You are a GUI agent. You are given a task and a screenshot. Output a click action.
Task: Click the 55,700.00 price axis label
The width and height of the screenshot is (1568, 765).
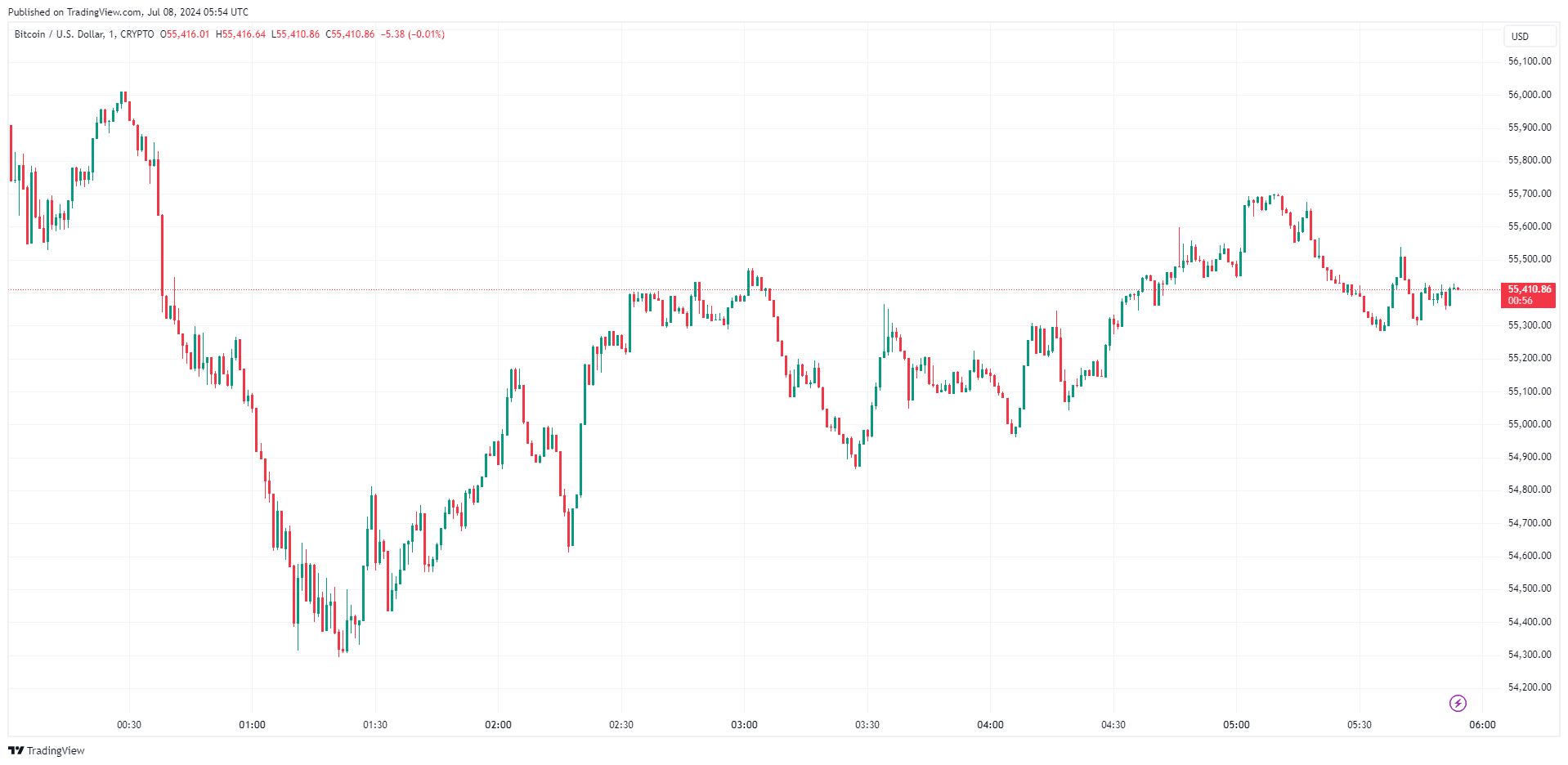[x=1530, y=194]
